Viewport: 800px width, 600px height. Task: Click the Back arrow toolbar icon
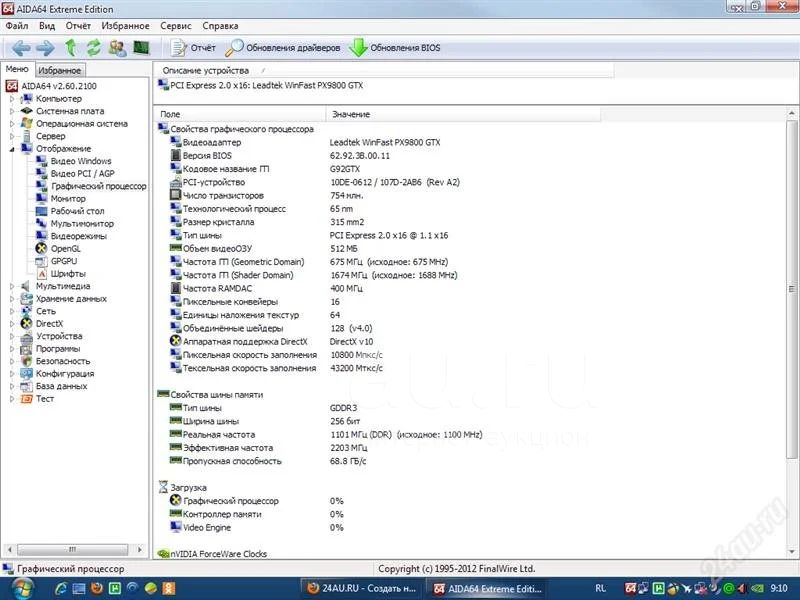21,48
